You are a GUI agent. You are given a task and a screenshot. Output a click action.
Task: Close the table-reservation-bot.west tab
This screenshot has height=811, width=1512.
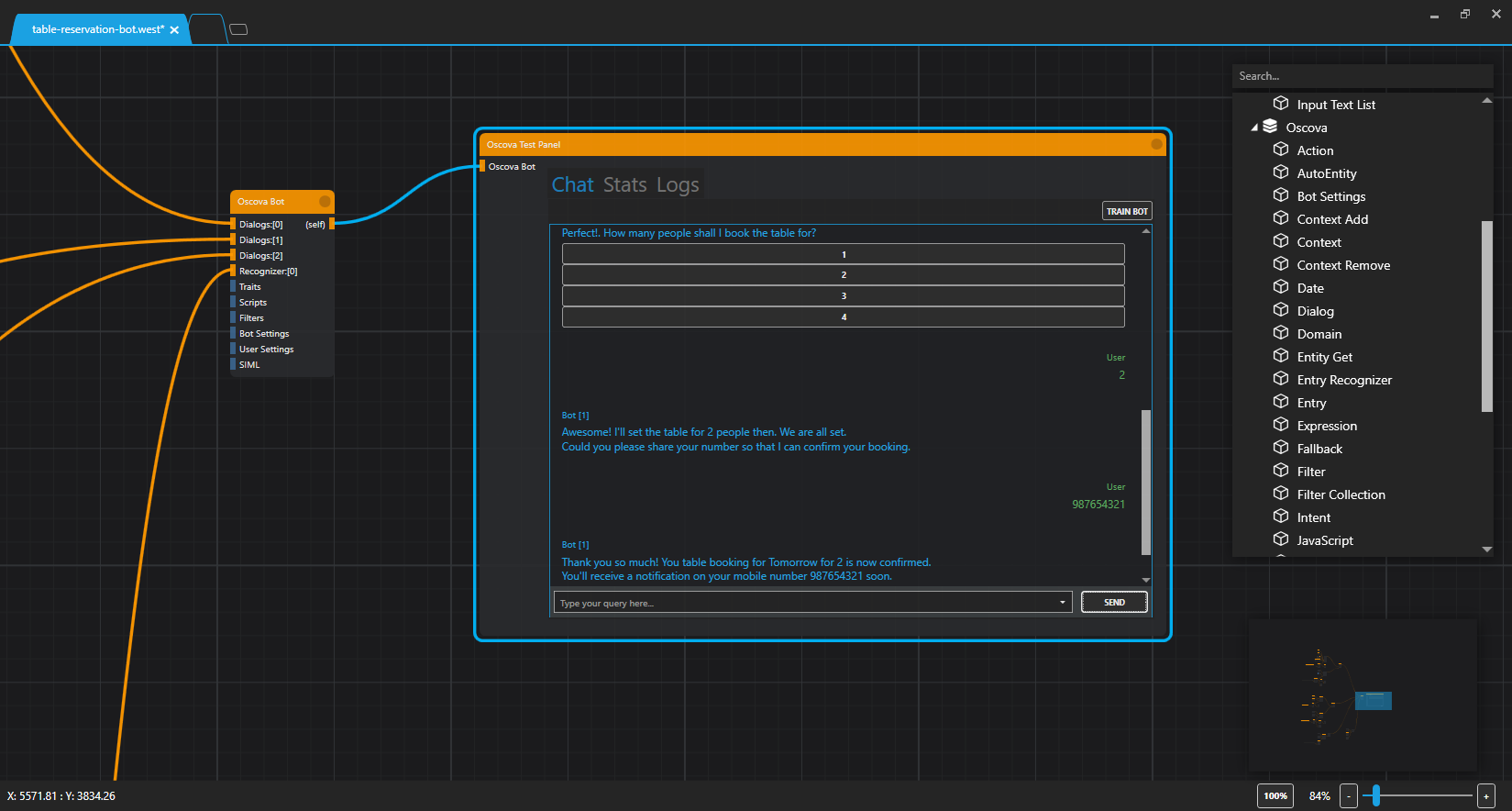[174, 29]
